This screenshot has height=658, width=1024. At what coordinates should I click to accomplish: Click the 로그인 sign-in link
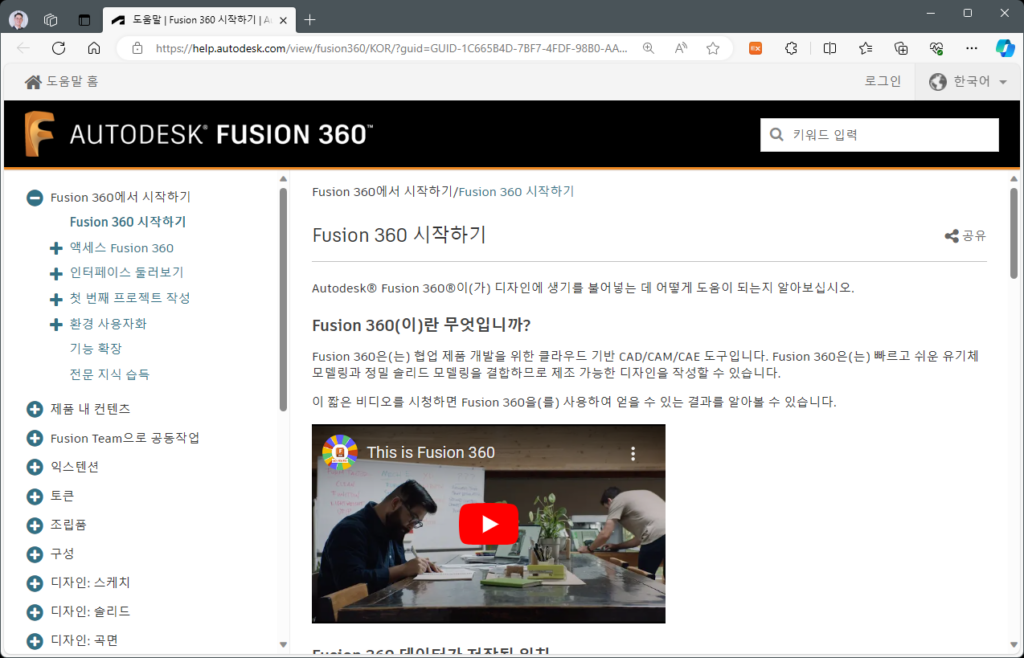click(882, 81)
